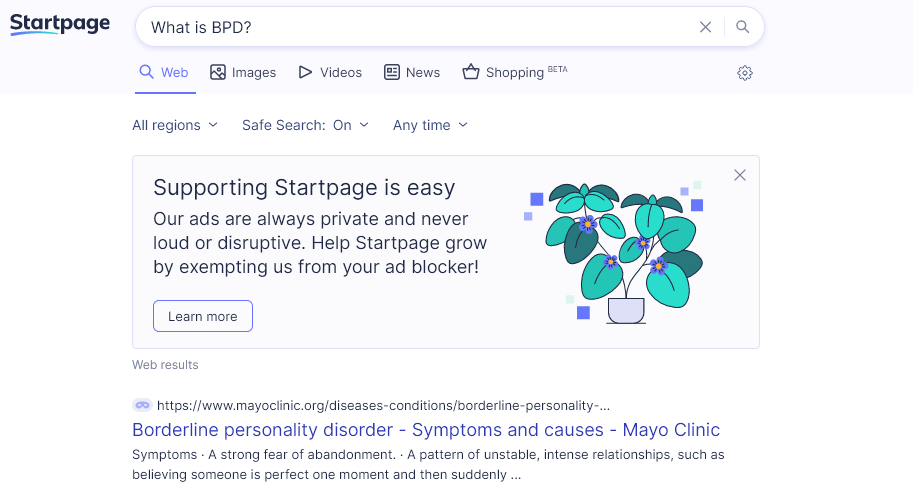Open the Shopping BETA tab

pyautogui.click(x=515, y=72)
